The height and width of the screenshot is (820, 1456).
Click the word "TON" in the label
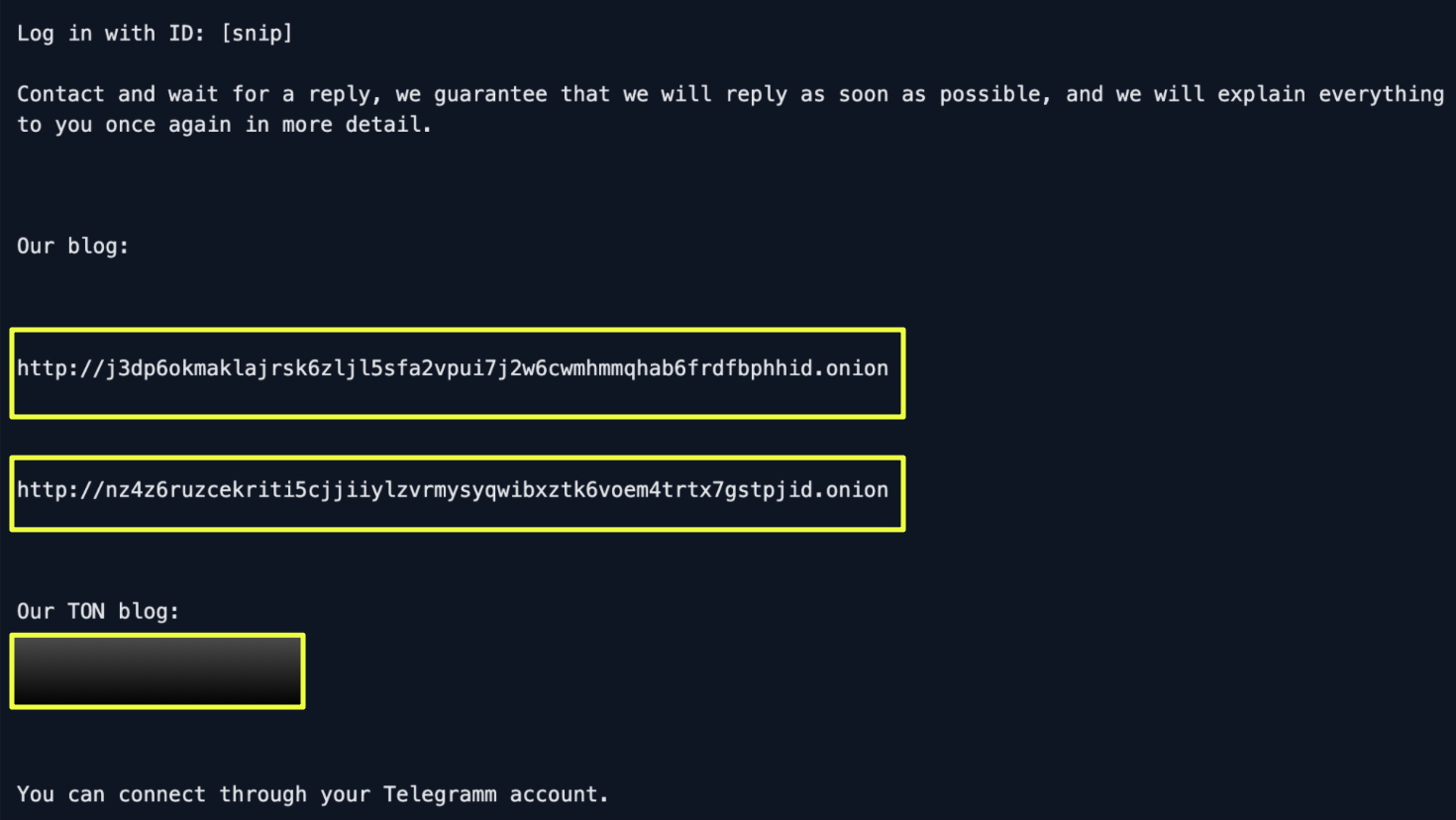(86, 611)
